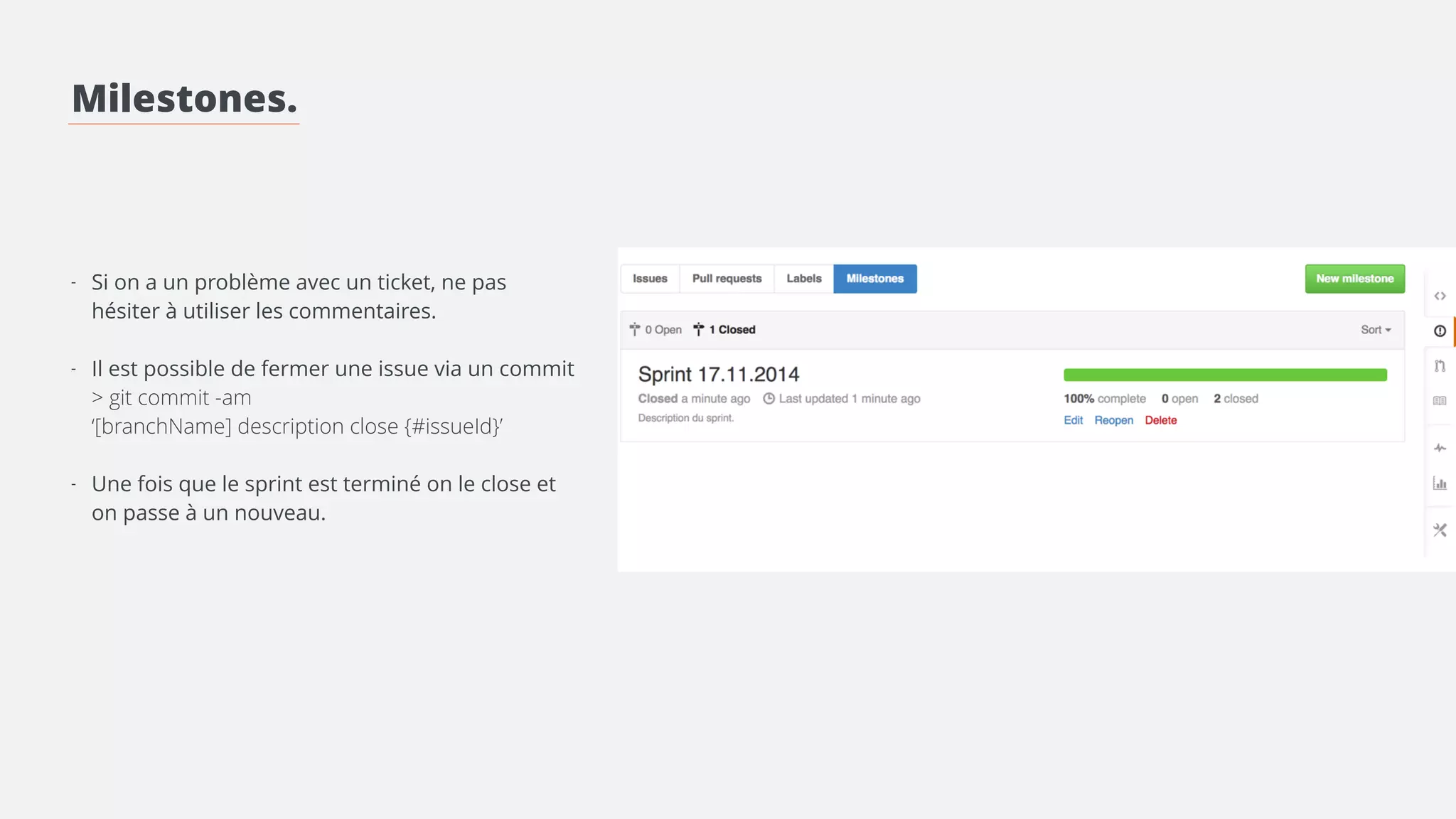Click the 0 open count
This screenshot has width=1456, height=819.
pos(1180,399)
